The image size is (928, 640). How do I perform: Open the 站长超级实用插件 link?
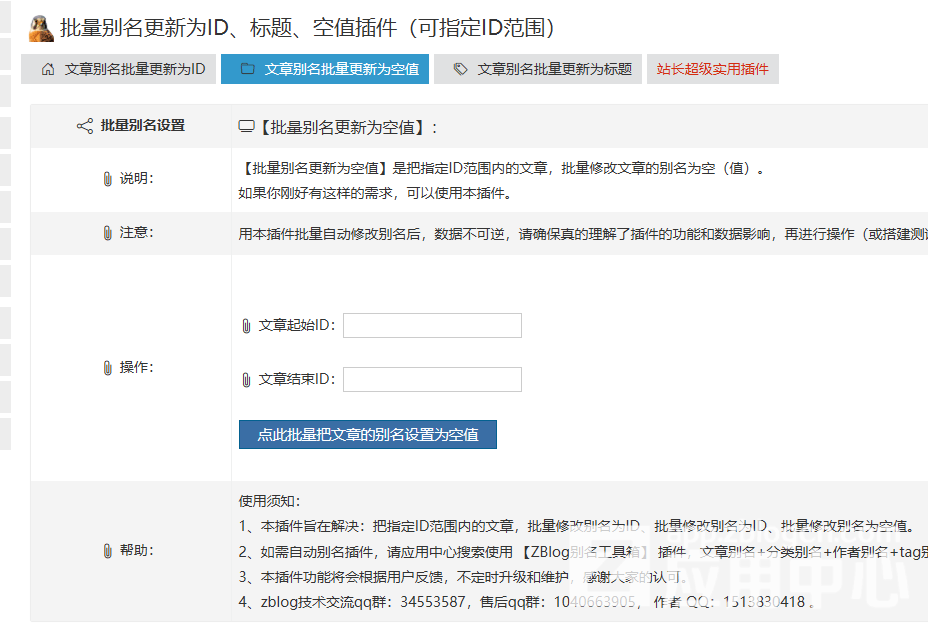pyautogui.click(x=712, y=70)
